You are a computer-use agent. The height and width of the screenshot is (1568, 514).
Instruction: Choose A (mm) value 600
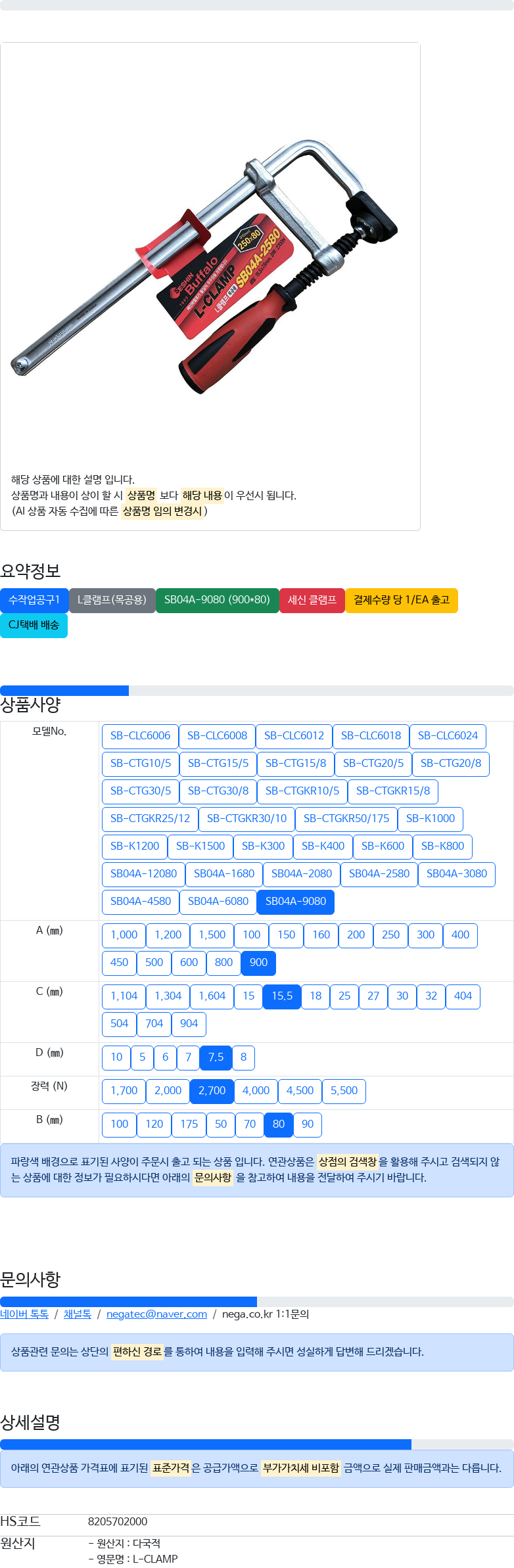click(189, 963)
